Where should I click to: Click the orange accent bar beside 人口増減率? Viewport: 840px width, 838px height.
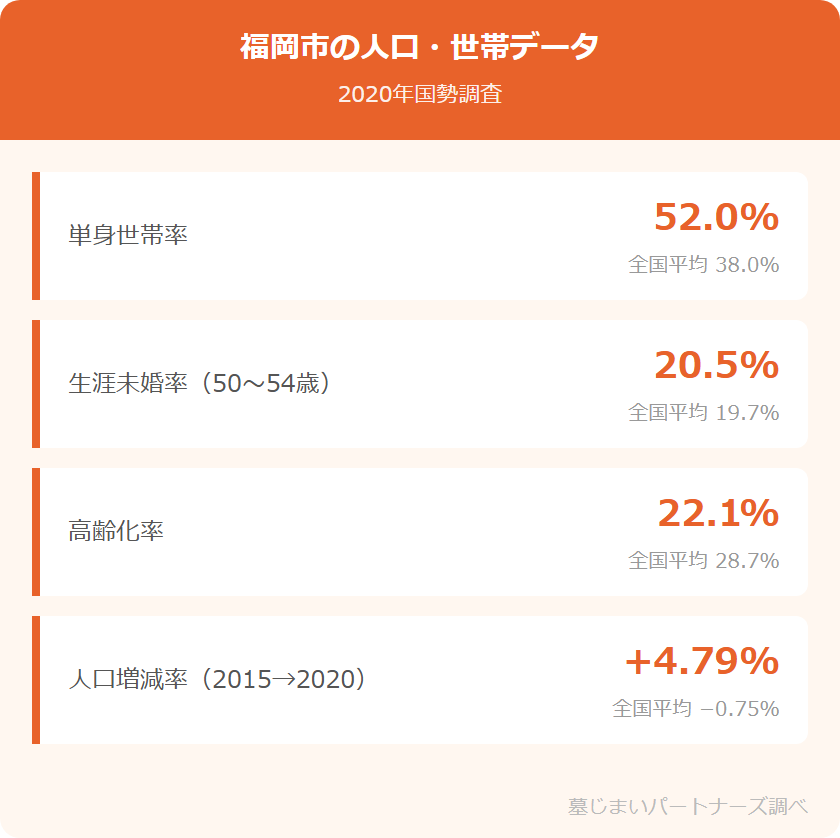36,680
